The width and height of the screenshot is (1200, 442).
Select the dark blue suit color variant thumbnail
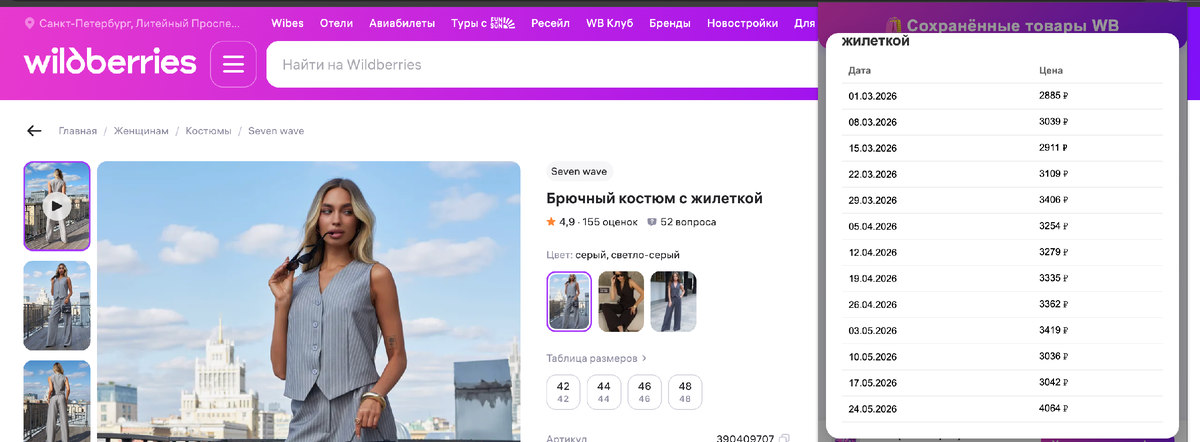pos(673,301)
